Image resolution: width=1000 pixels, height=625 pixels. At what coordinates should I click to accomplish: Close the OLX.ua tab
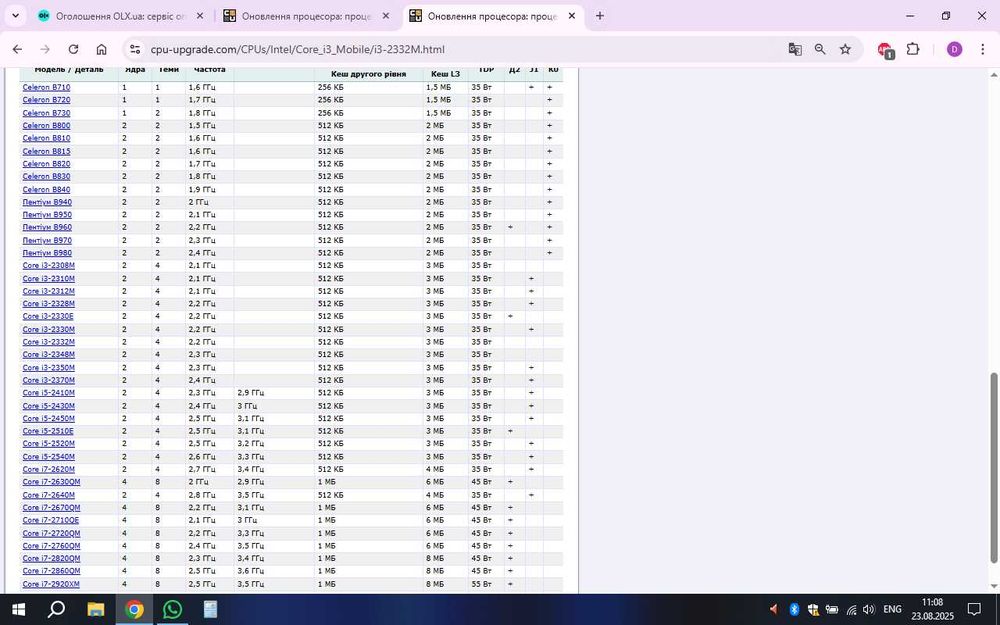200,16
